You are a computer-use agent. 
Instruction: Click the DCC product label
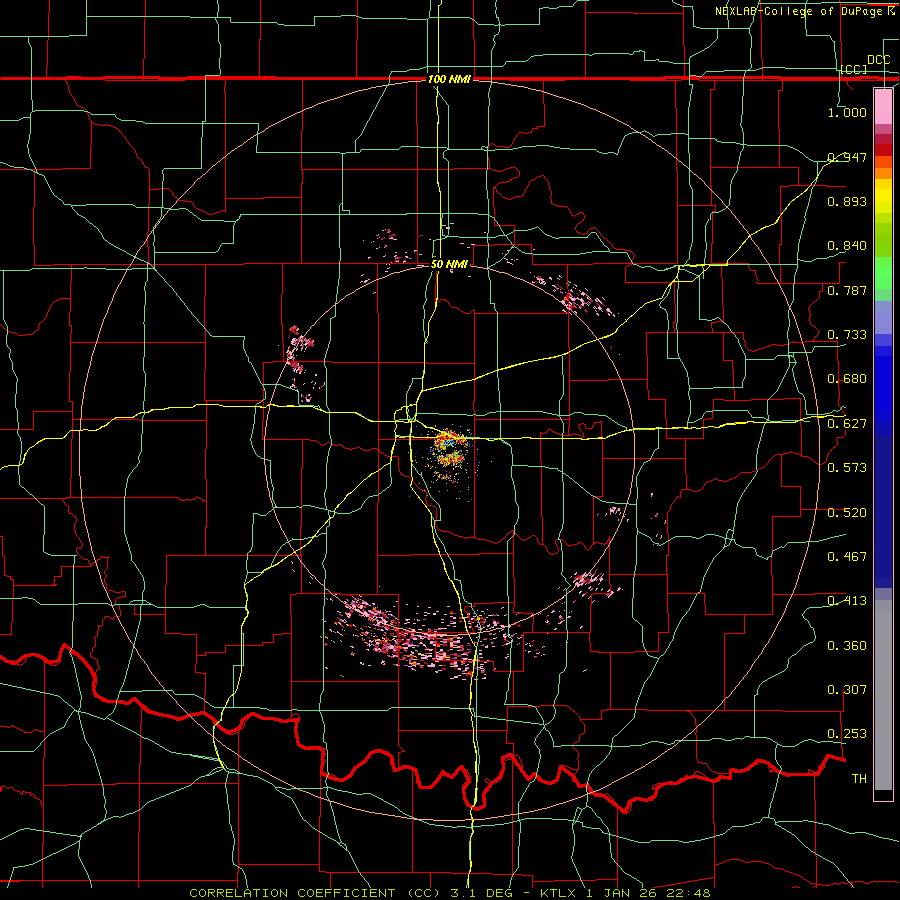pyautogui.click(x=878, y=59)
